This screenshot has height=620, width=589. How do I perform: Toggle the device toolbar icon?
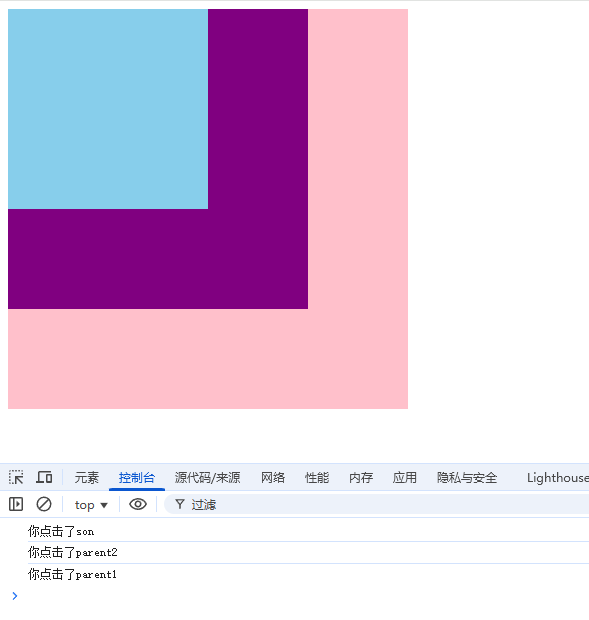(x=44, y=477)
